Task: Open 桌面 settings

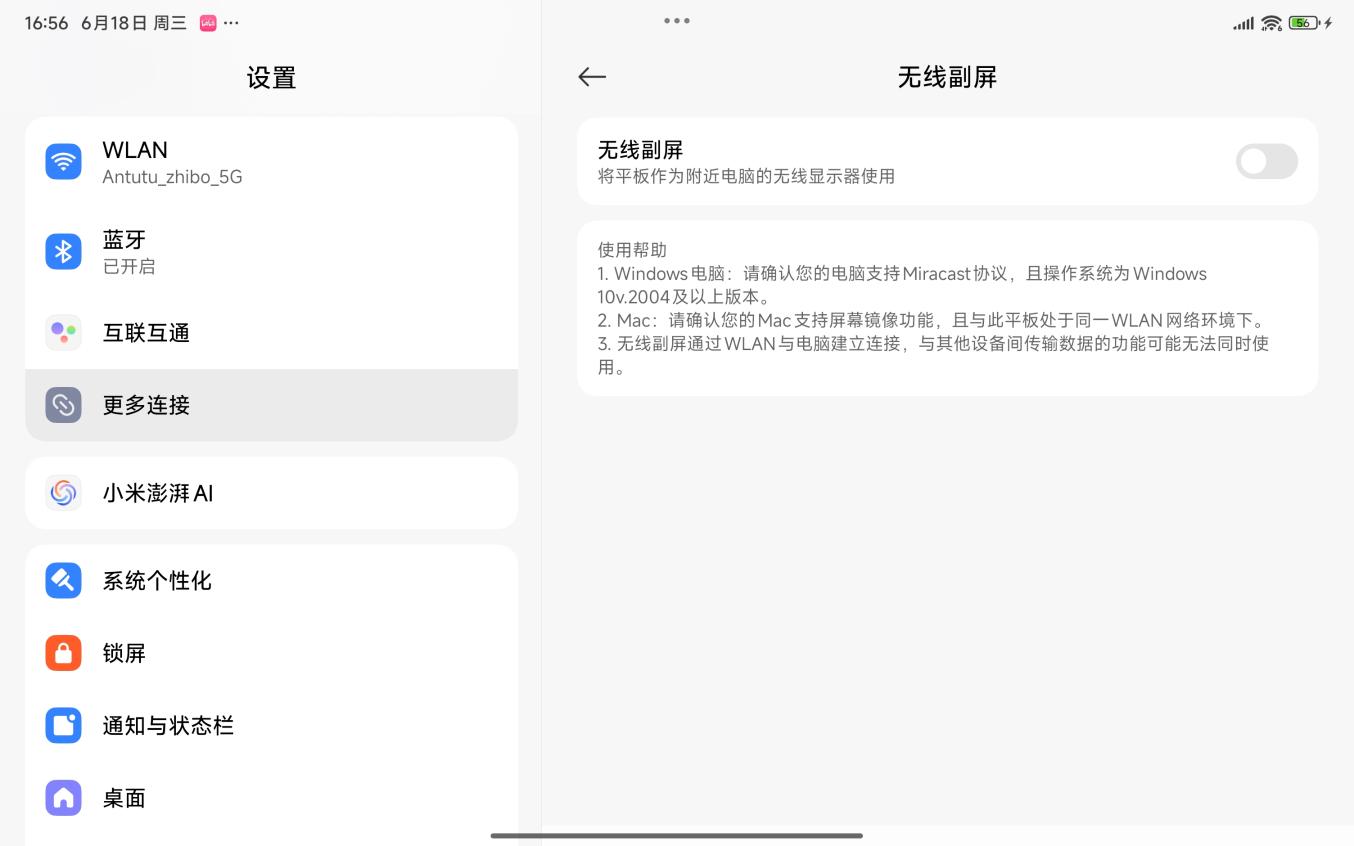Action: coord(271,798)
